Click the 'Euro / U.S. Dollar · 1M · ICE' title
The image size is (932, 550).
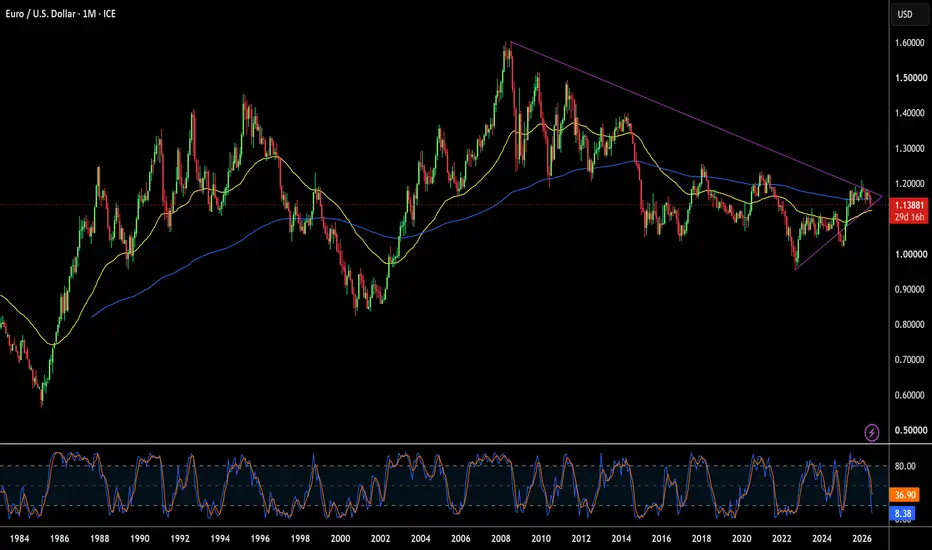point(61,14)
